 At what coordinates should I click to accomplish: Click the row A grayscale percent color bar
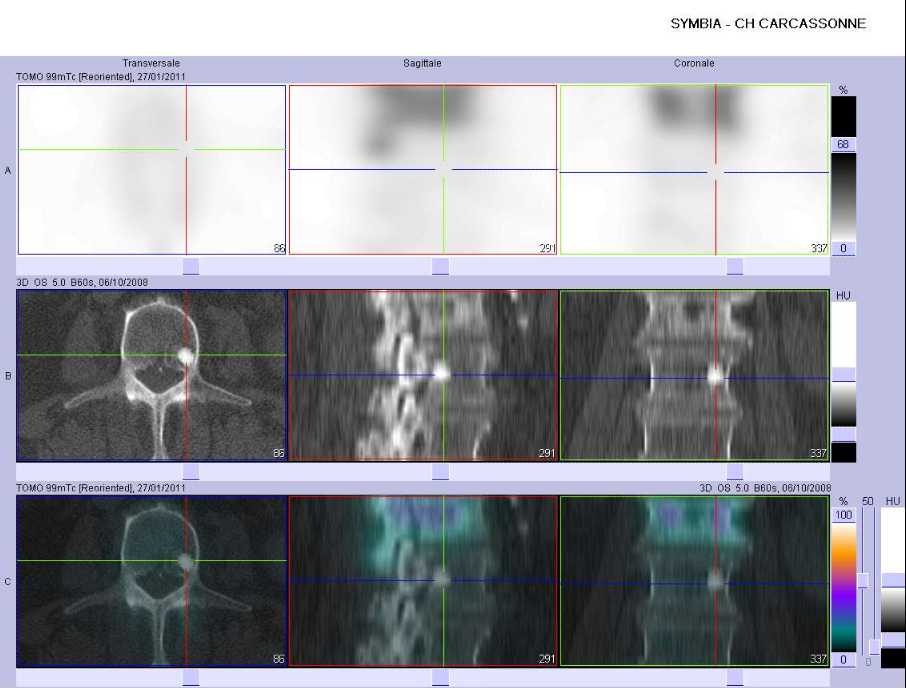tap(844, 196)
